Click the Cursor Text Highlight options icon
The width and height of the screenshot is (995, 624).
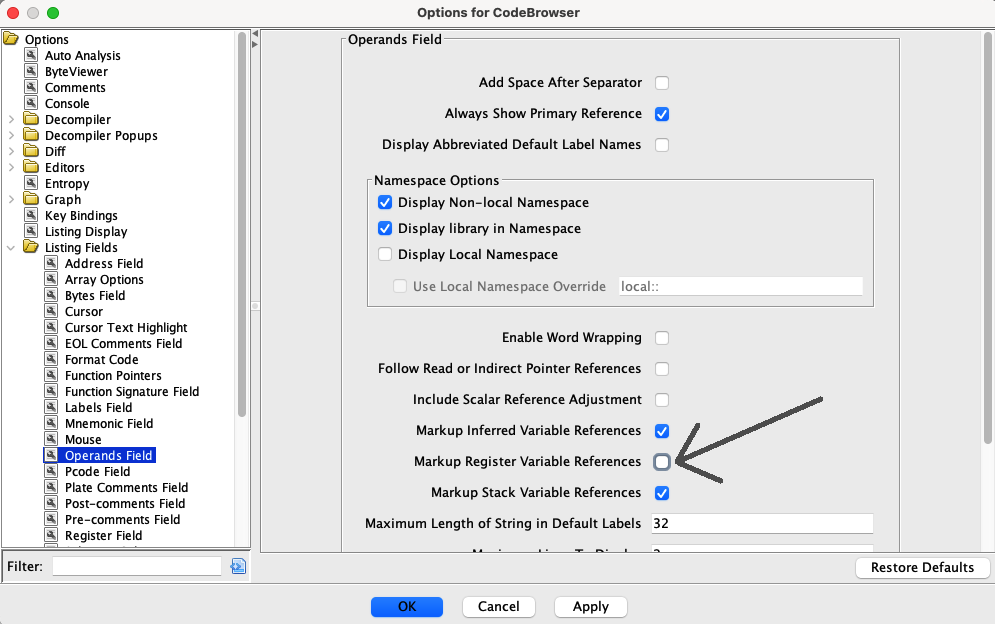tap(51, 327)
